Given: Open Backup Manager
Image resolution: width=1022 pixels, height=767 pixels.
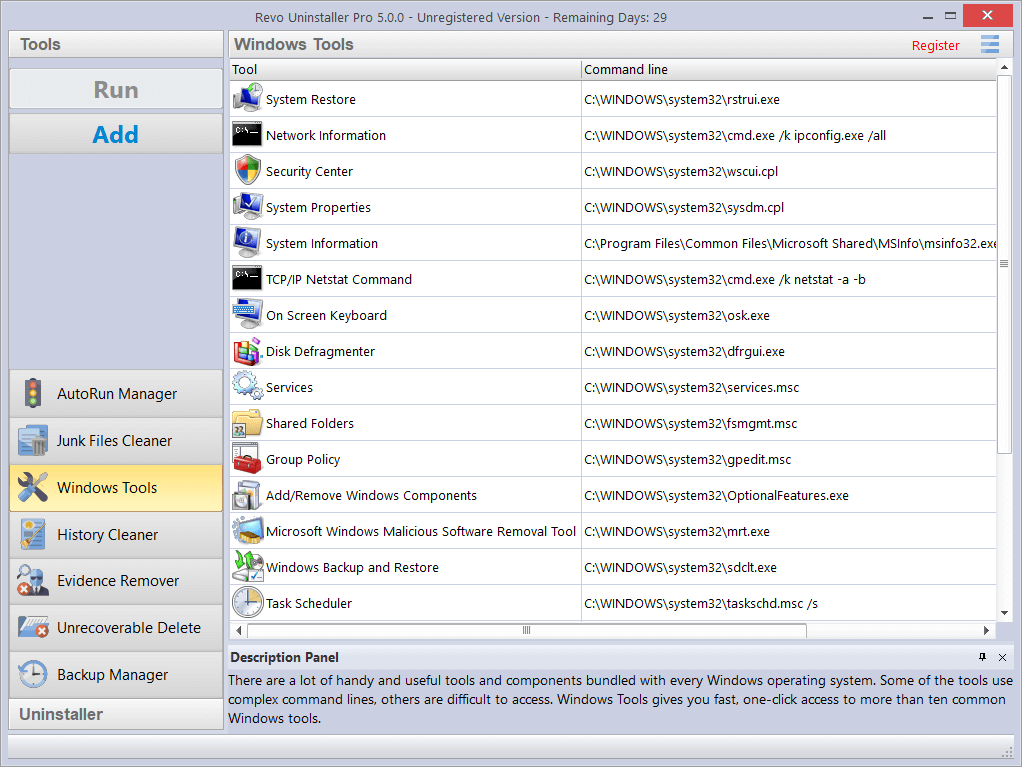Looking at the screenshot, I should (116, 674).
